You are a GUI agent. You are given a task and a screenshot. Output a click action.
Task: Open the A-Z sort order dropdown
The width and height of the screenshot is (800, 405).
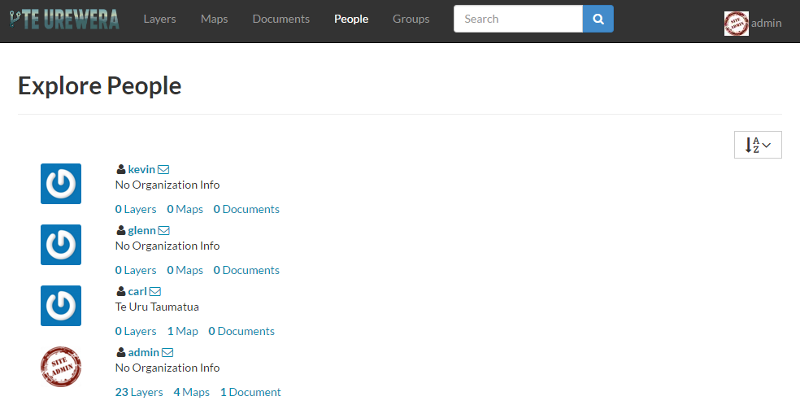(x=758, y=145)
